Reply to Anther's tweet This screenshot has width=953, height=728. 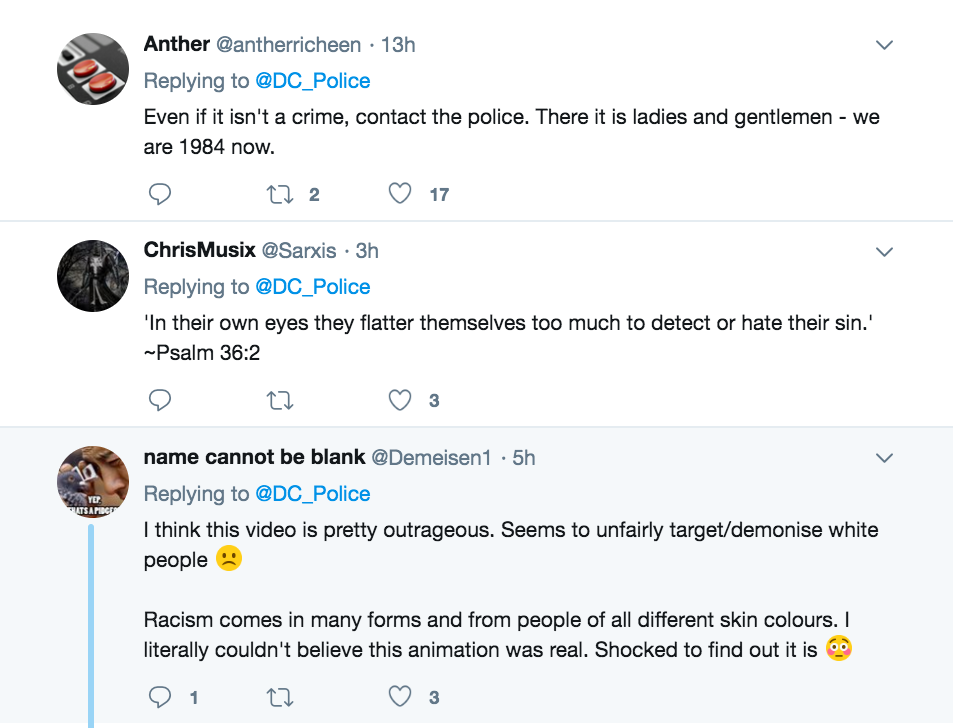pyautogui.click(x=160, y=195)
